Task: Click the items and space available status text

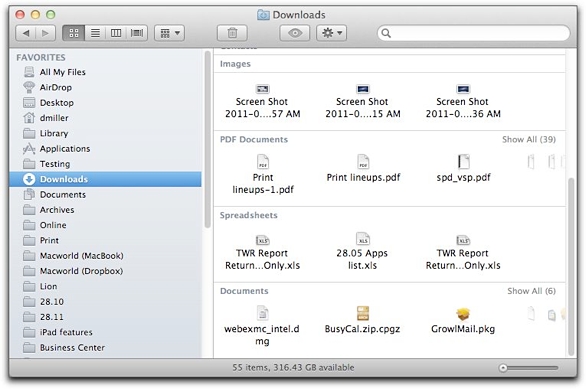Action: pos(293,368)
